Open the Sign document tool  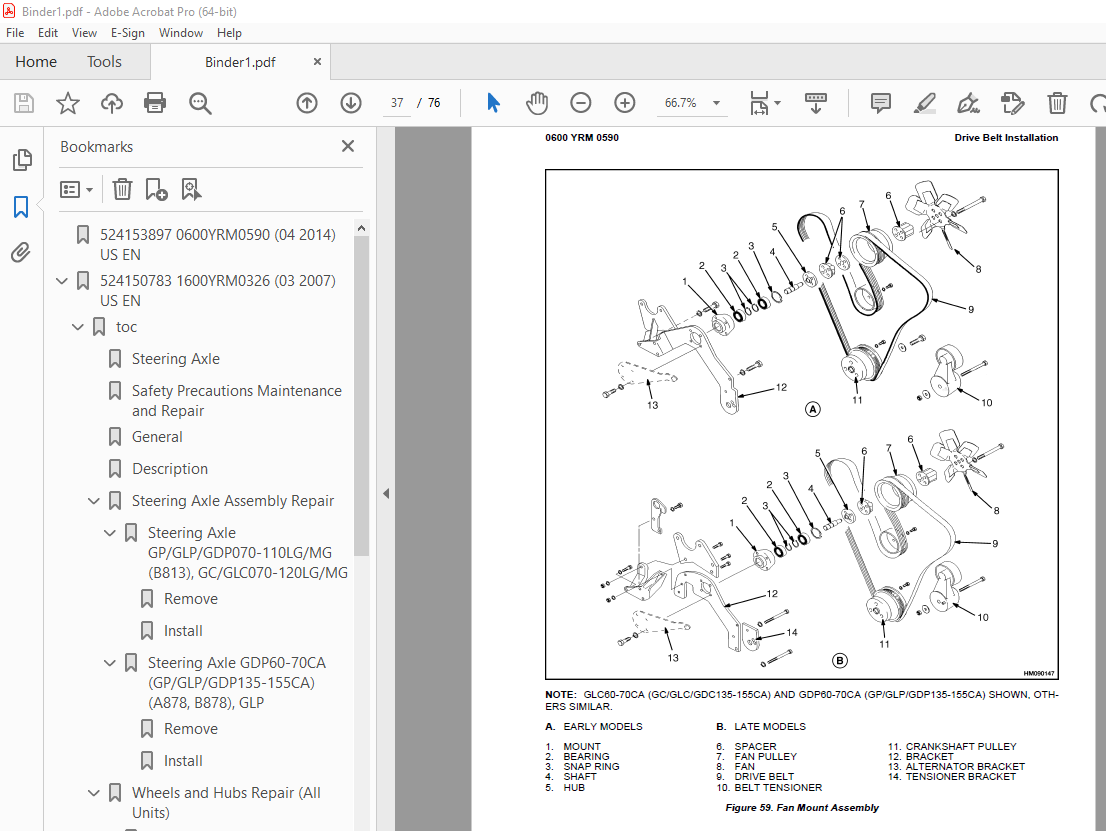(968, 103)
